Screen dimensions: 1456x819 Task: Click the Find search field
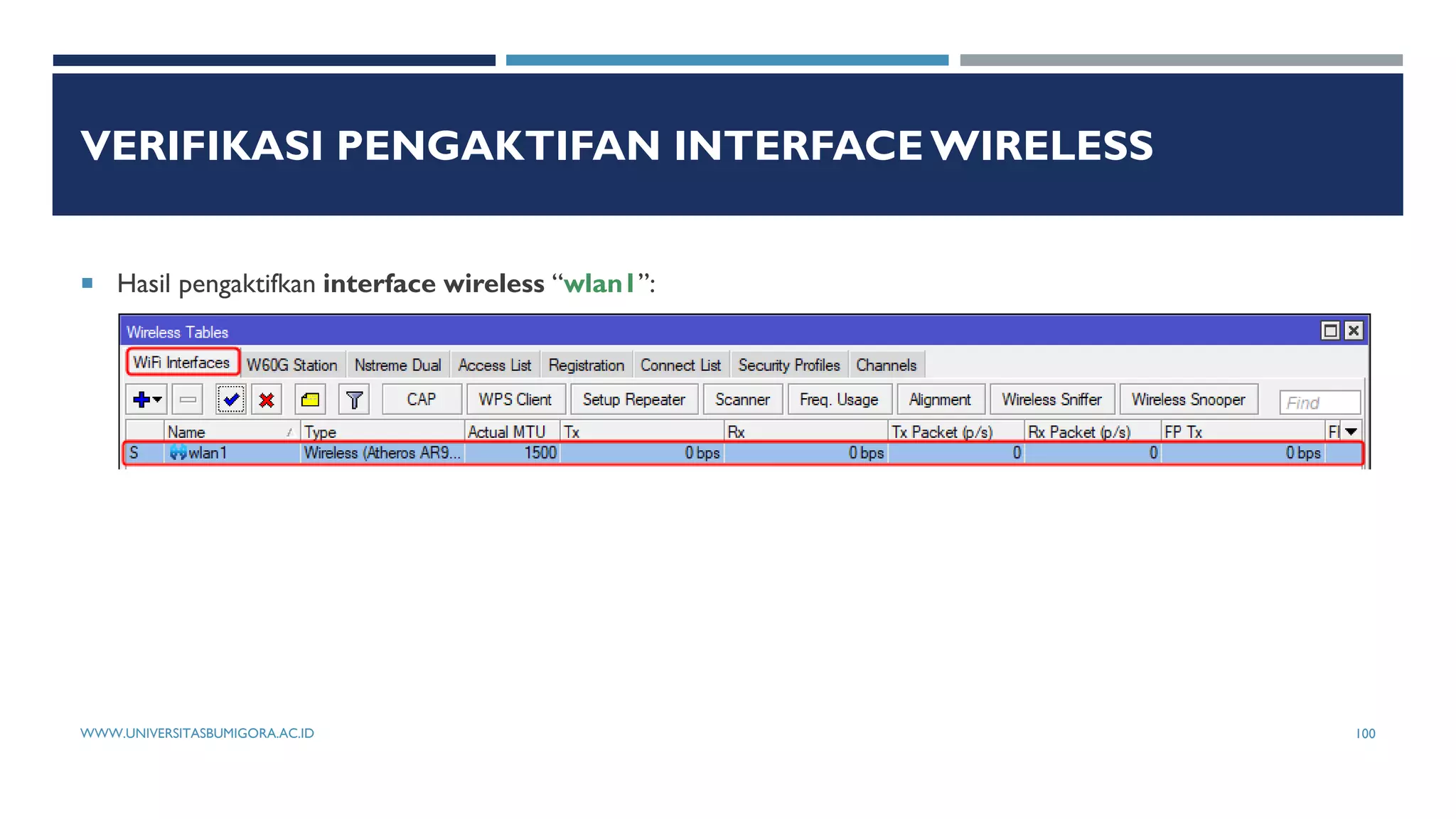(1319, 402)
